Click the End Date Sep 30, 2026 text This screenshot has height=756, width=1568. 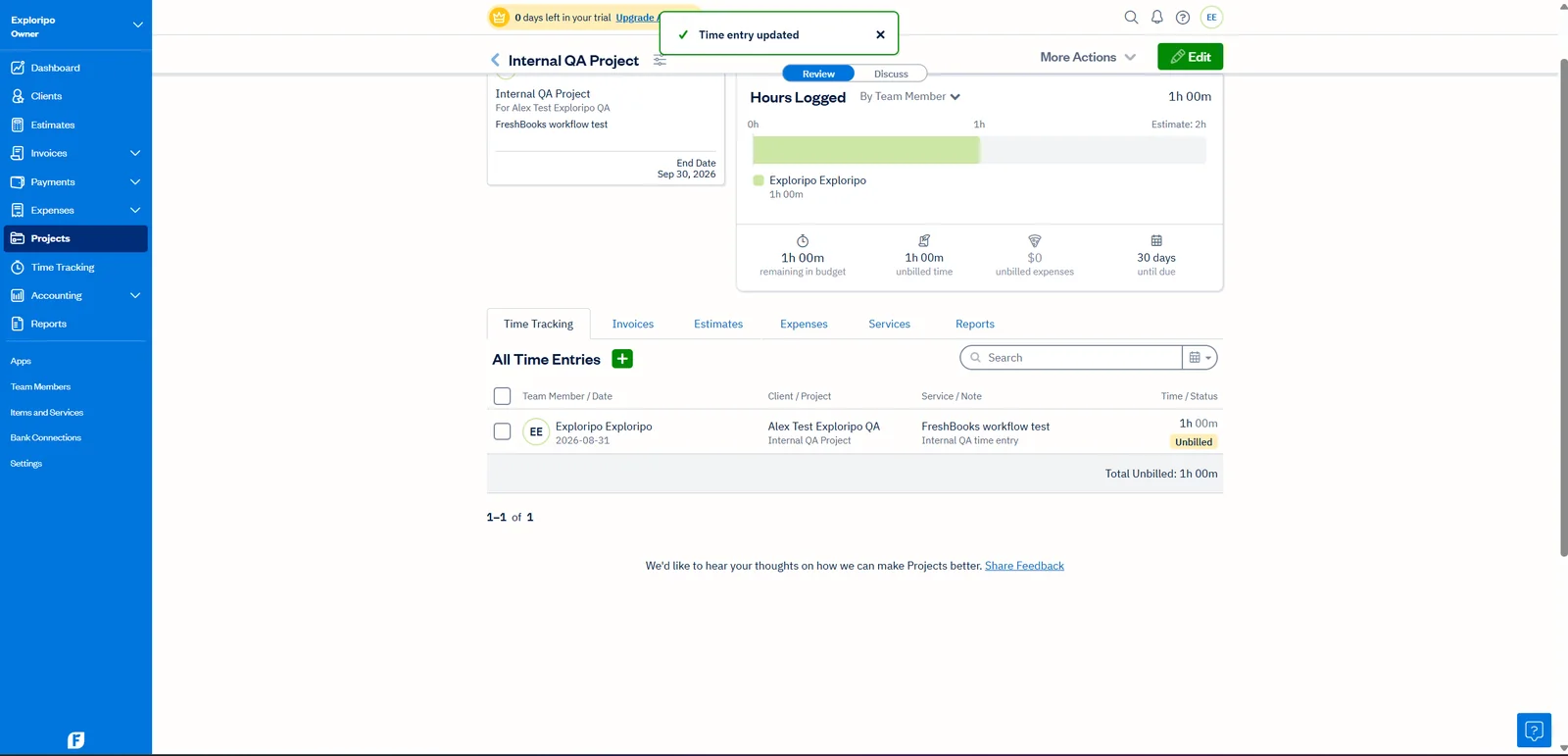click(686, 169)
